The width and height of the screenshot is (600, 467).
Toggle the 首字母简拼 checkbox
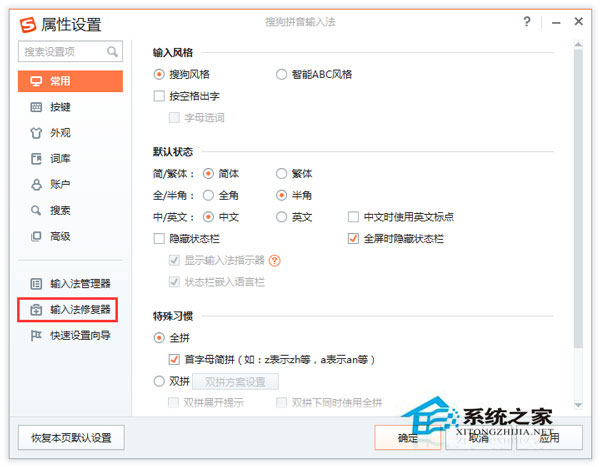[x=174, y=359]
